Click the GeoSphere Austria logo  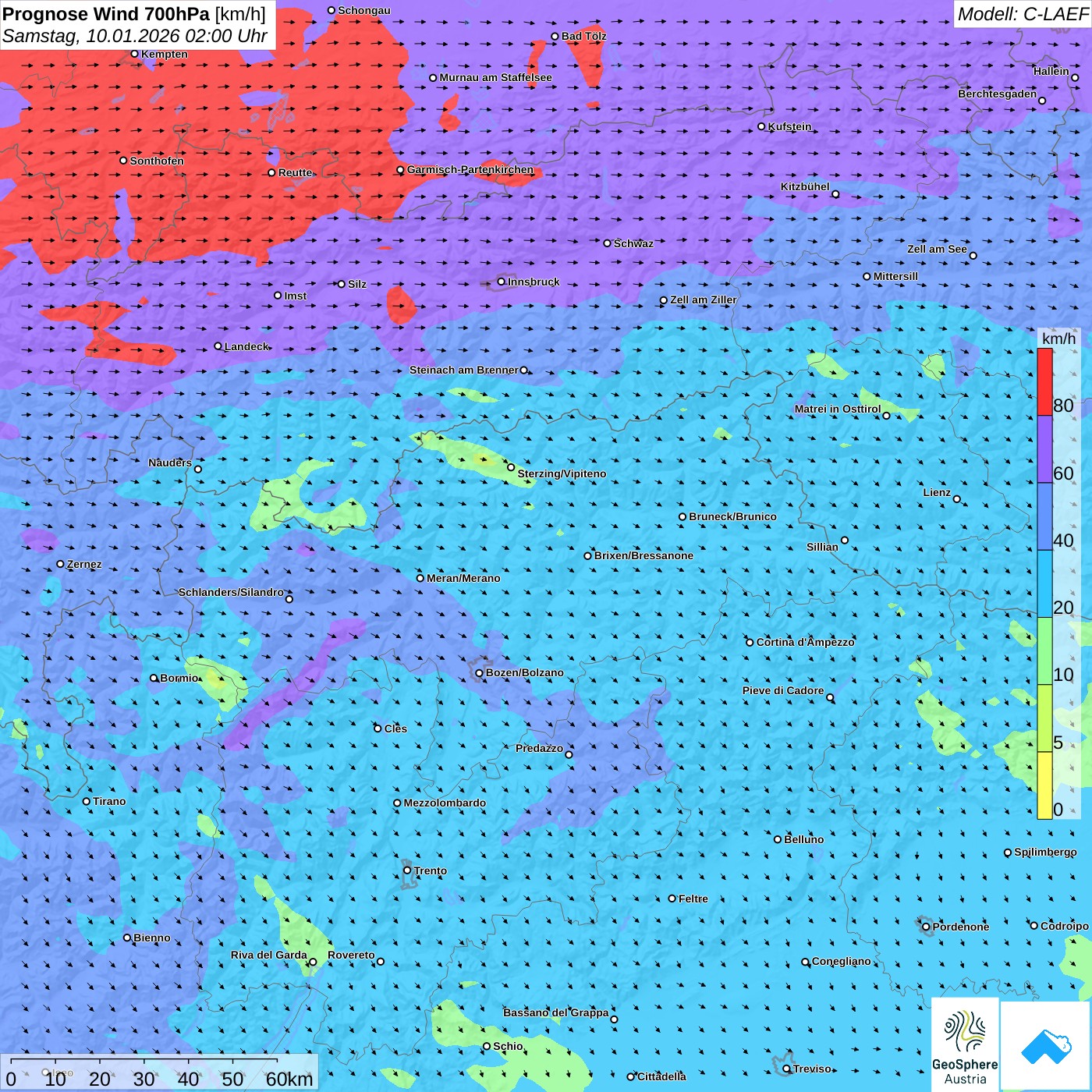(x=965, y=1044)
